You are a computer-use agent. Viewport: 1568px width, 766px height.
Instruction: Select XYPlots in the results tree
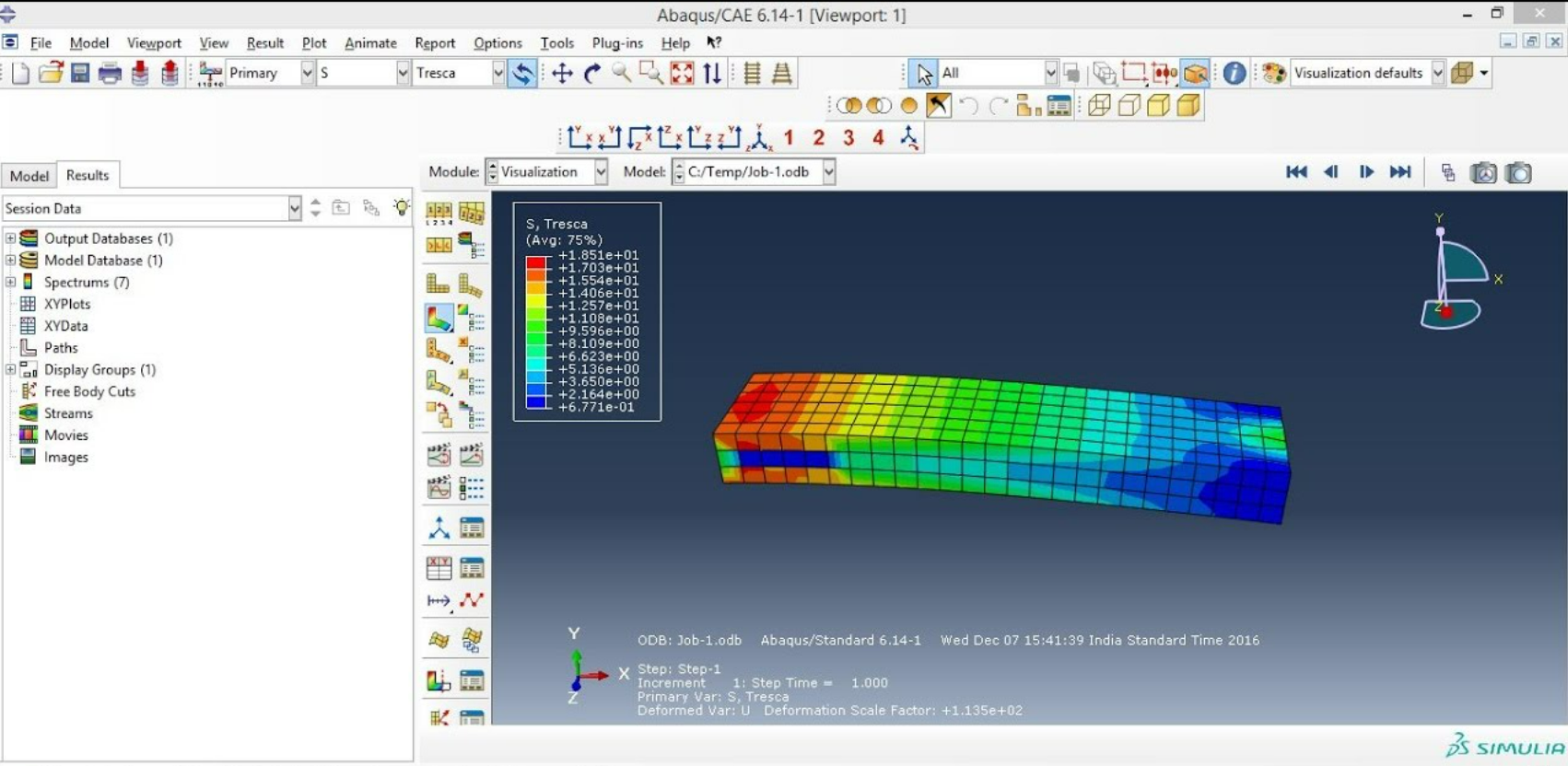pyautogui.click(x=67, y=304)
